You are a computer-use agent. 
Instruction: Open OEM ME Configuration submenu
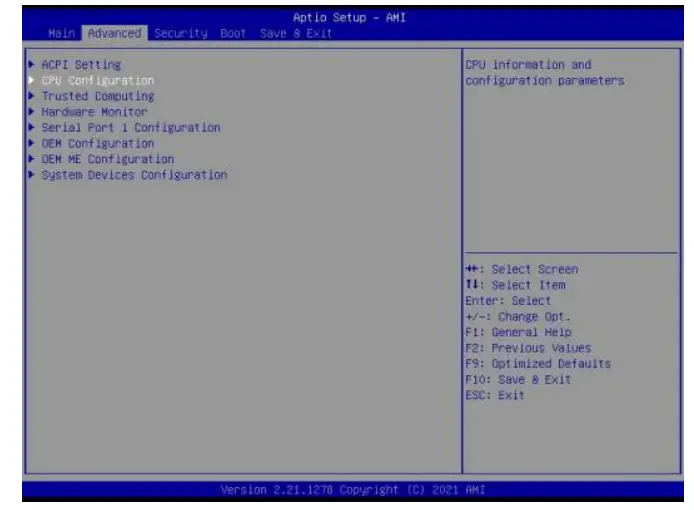[x=108, y=159]
